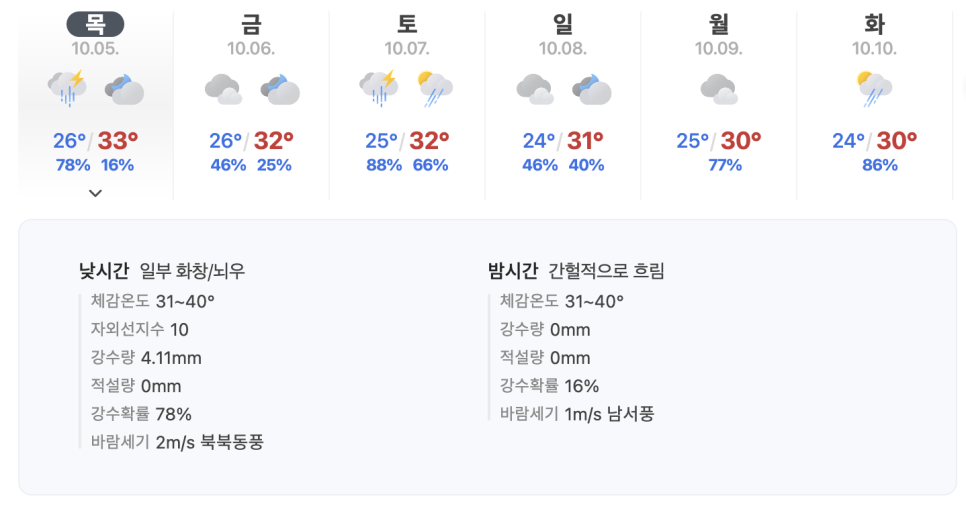Click Sunday night cloudy moon icon
This screenshot has width=966, height=513.
click(x=591, y=89)
